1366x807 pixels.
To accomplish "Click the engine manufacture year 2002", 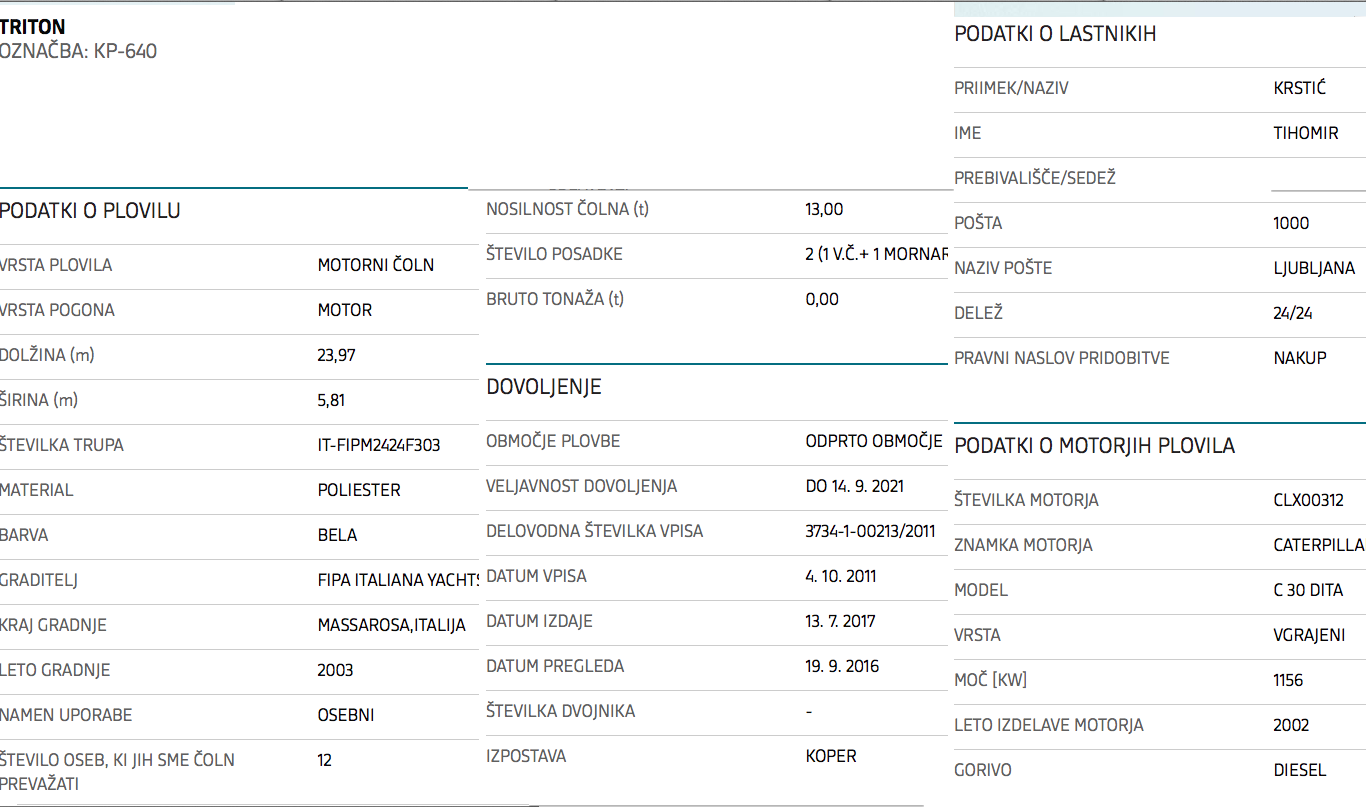I will click(1291, 725).
